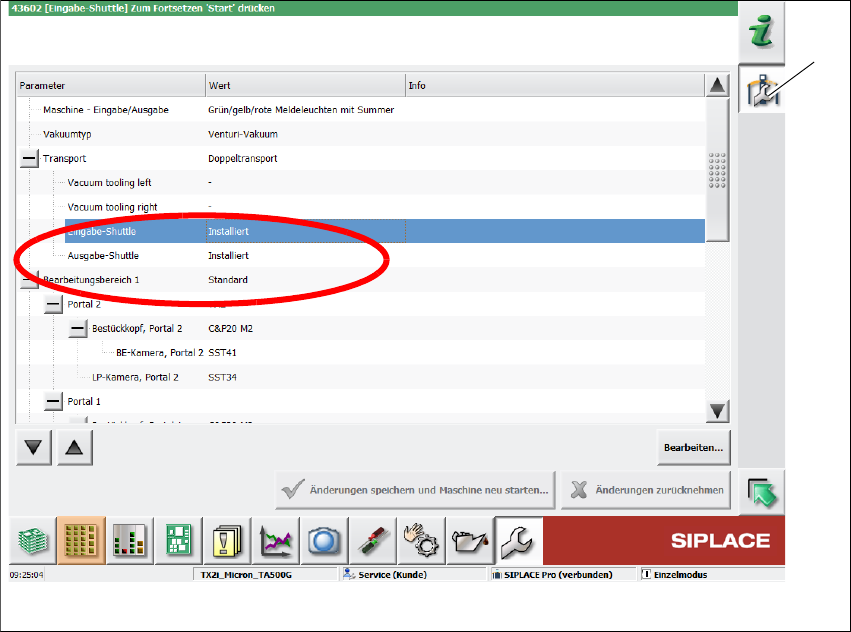Image resolution: width=851 pixels, height=632 pixels.
Task: Collapse the Portal 2 tree node
Action: pyautogui.click(x=53, y=304)
